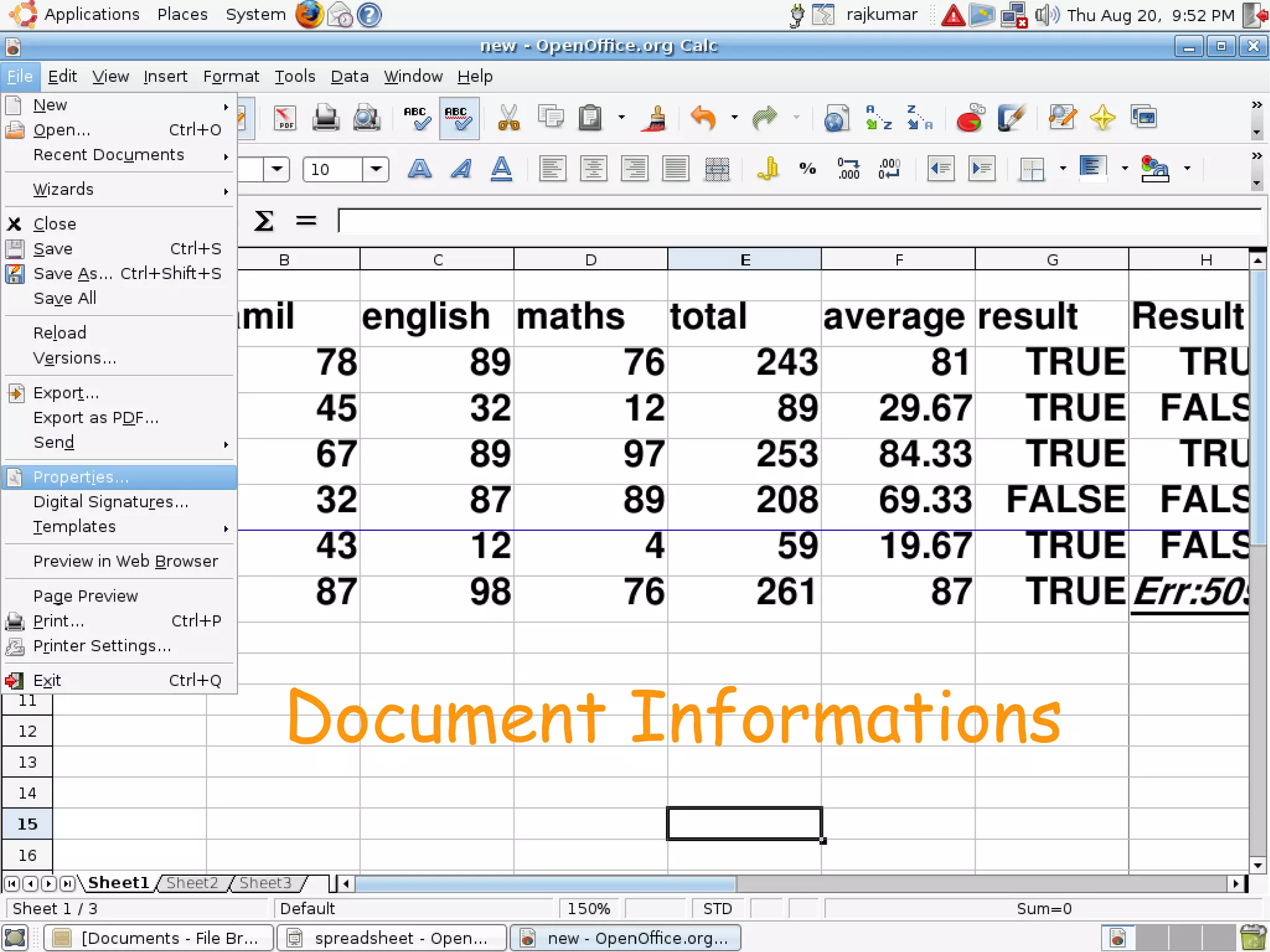The height and width of the screenshot is (952, 1270).
Task: Choose Save As... in File menu
Action: click(x=120, y=274)
